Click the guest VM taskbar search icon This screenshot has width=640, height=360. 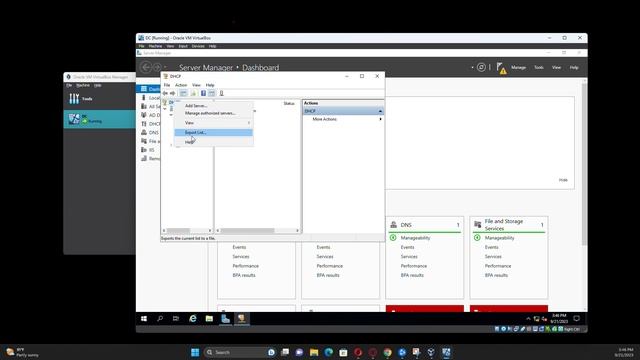coord(160,319)
